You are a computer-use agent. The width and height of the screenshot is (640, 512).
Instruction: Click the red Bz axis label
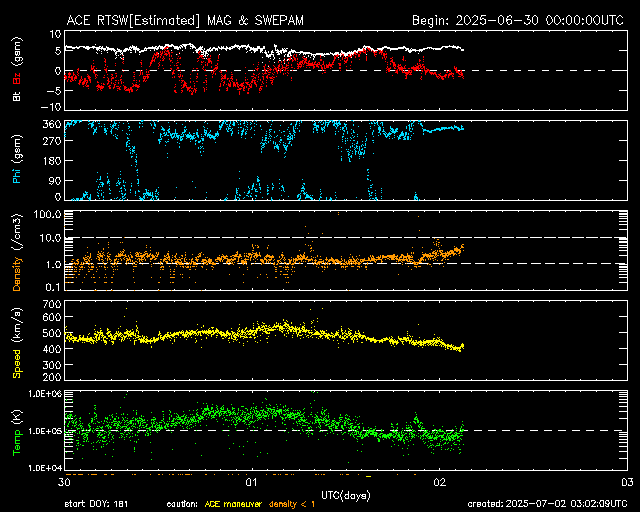click(17, 78)
